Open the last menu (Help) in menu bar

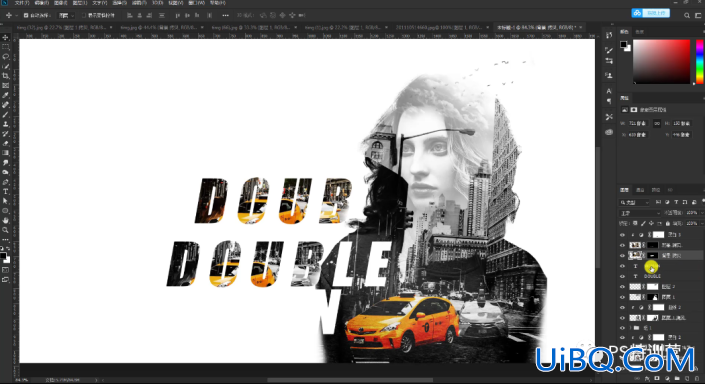pos(218,3)
